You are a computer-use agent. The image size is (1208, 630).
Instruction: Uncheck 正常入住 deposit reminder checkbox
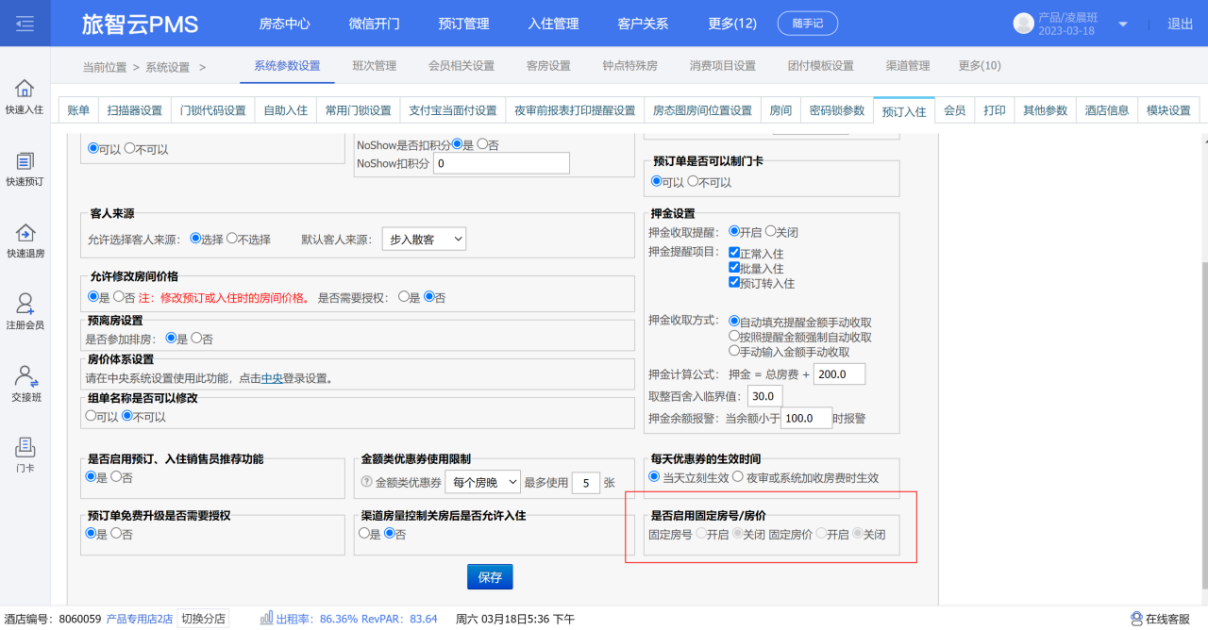pyautogui.click(x=735, y=253)
